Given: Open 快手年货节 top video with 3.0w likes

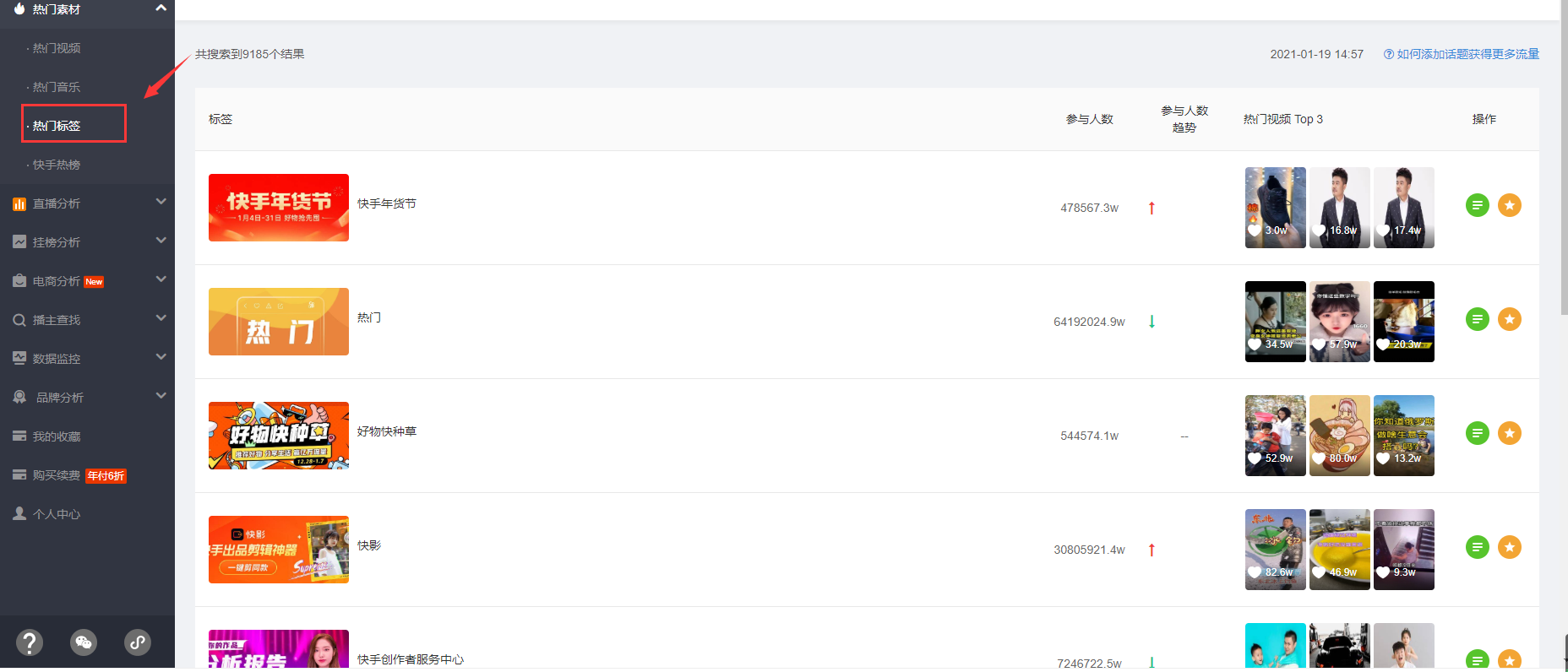Looking at the screenshot, I should [1276, 208].
